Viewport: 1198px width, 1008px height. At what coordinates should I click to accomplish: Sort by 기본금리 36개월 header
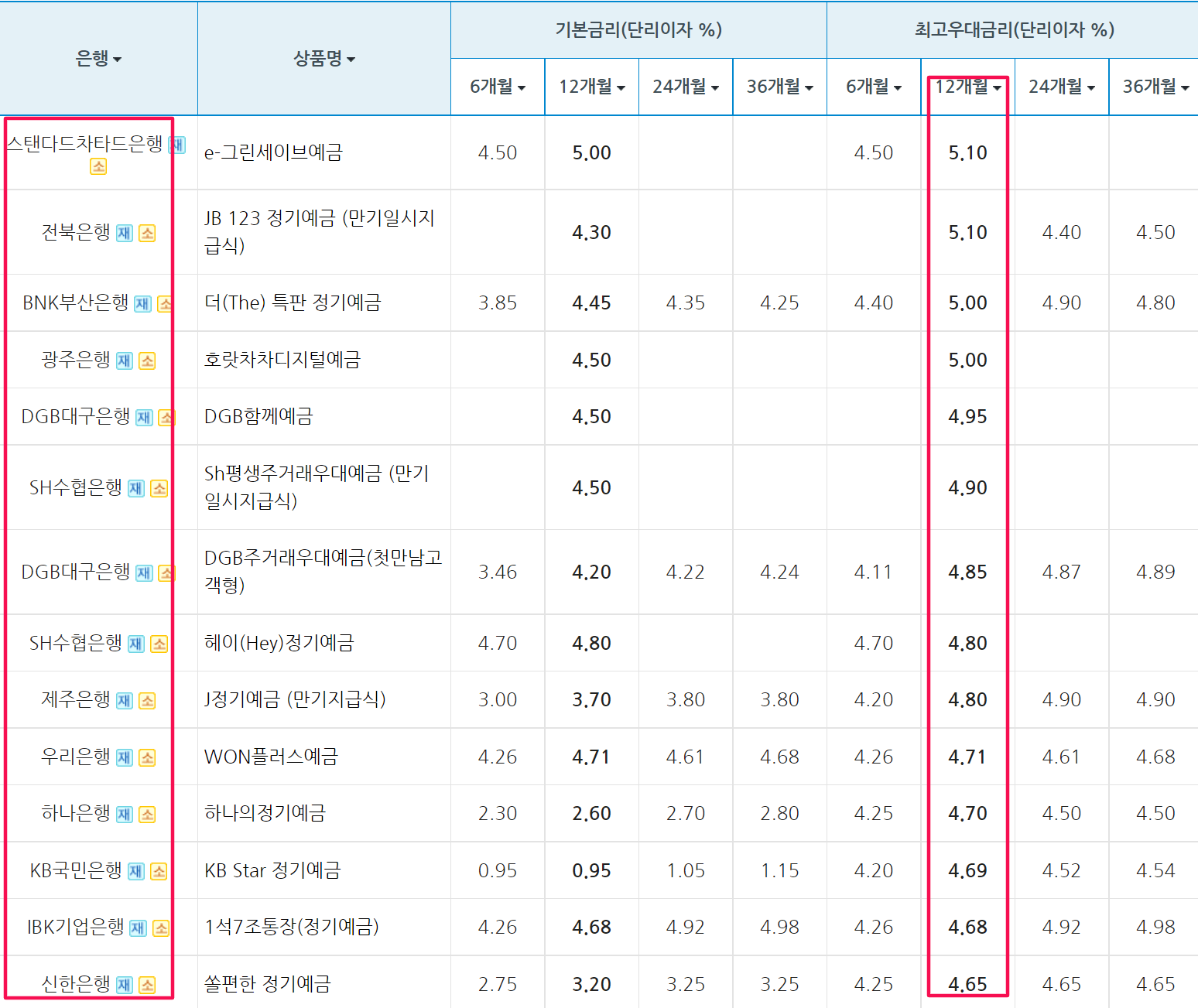click(x=780, y=87)
